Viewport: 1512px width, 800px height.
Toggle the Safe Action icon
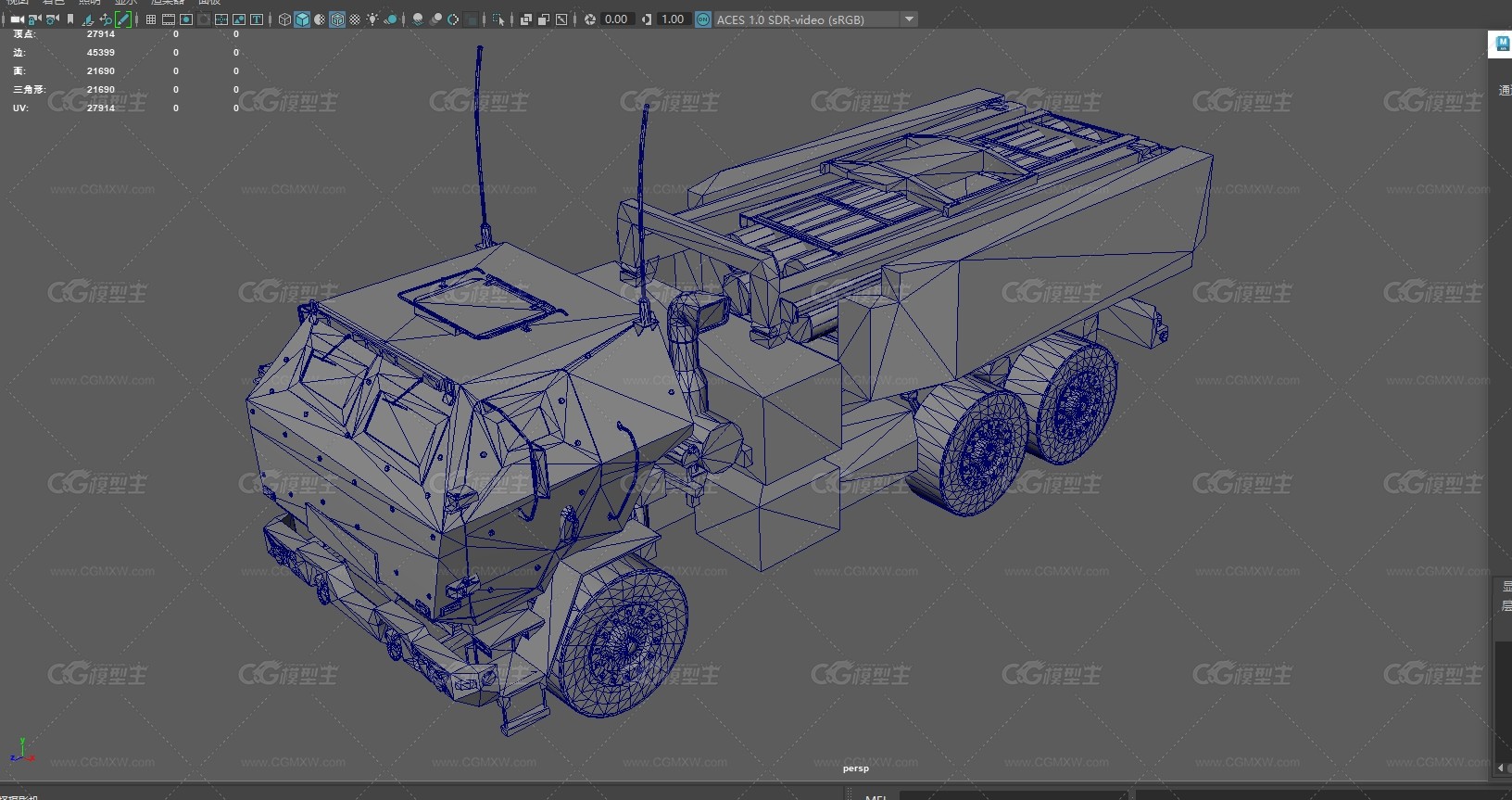[239, 19]
